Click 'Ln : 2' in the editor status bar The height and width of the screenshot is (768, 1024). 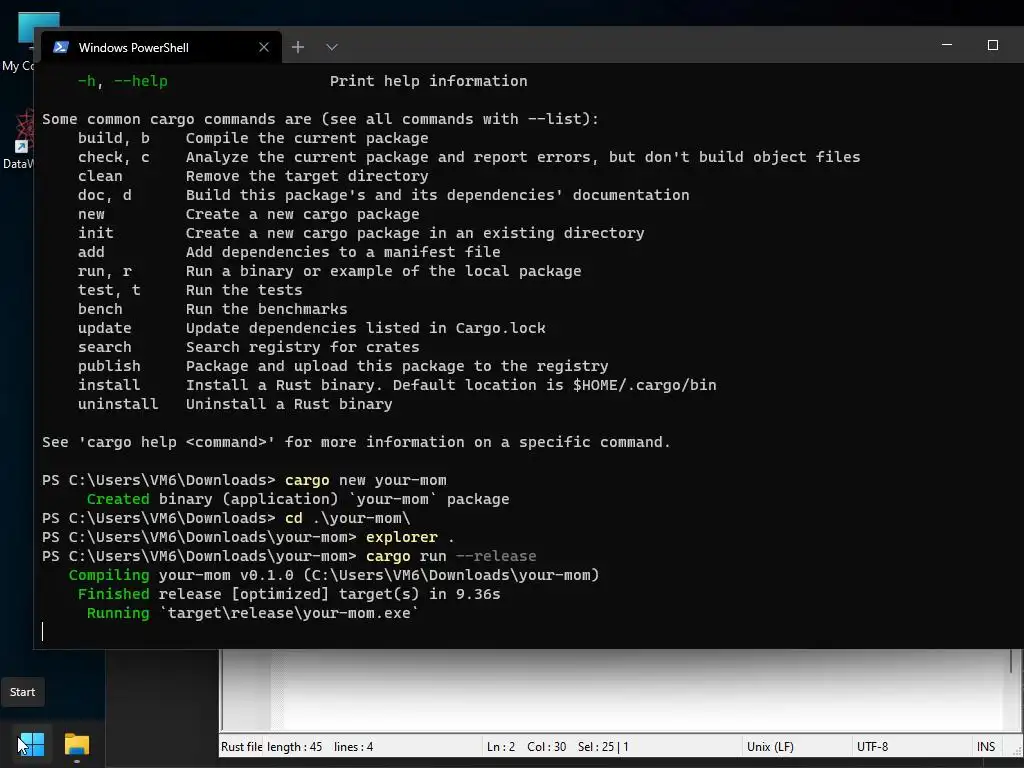[x=501, y=746]
